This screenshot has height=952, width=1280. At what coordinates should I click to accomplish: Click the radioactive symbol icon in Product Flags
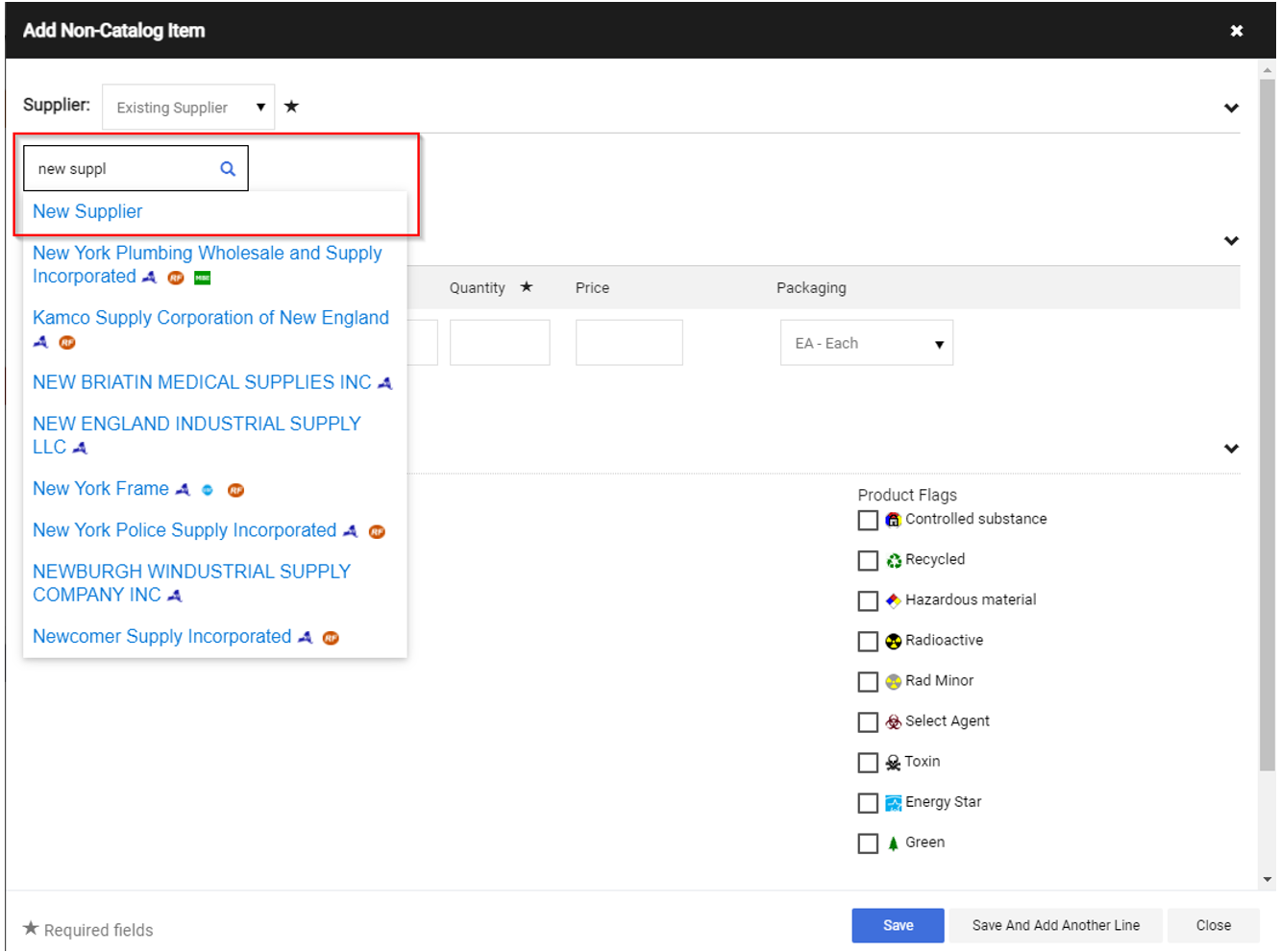893,642
